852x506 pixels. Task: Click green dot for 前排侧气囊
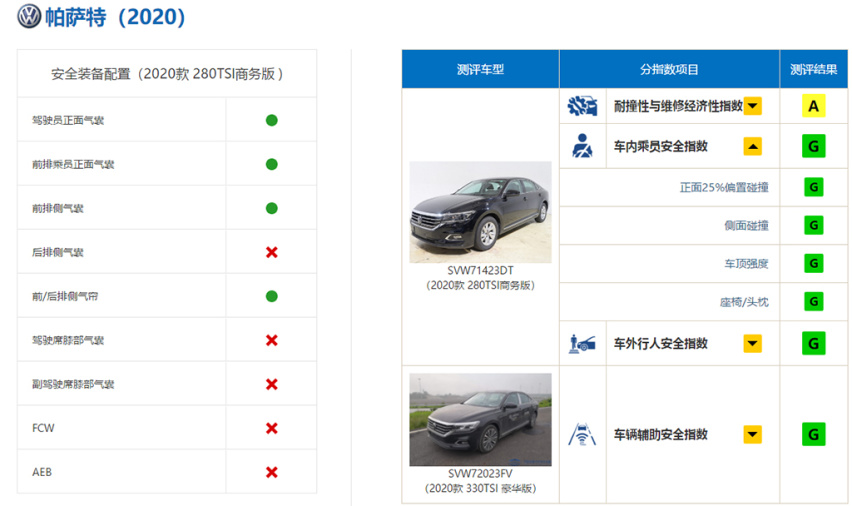tap(272, 208)
